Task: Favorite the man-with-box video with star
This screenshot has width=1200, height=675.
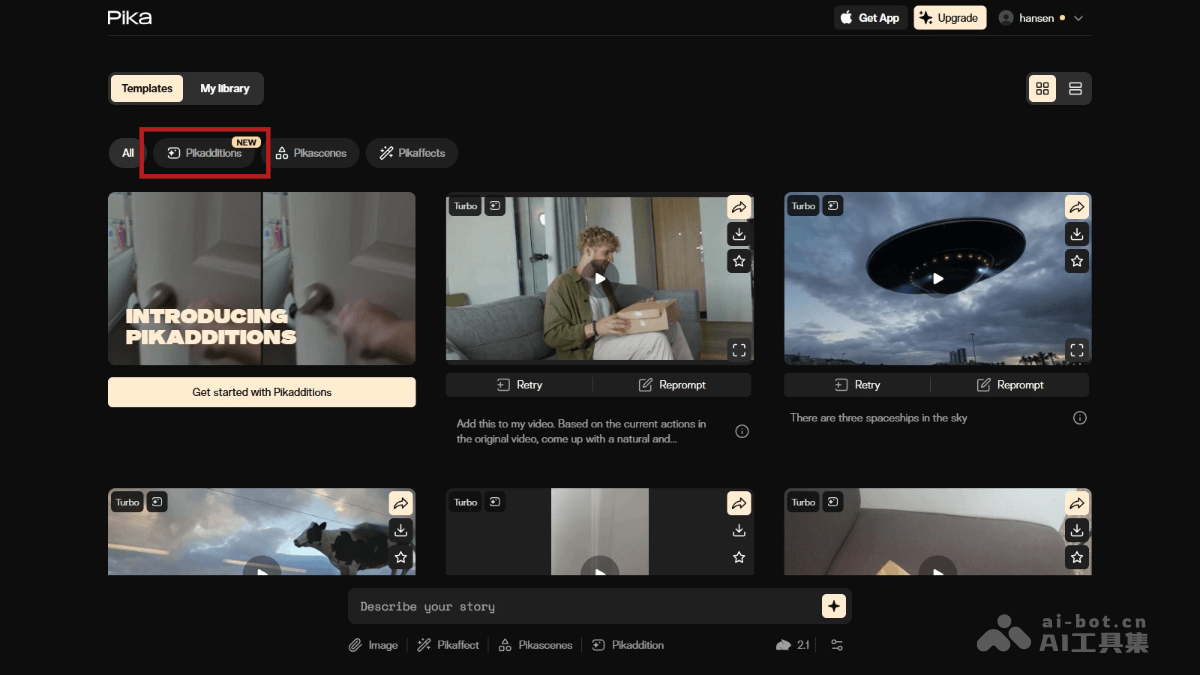Action: [739, 261]
